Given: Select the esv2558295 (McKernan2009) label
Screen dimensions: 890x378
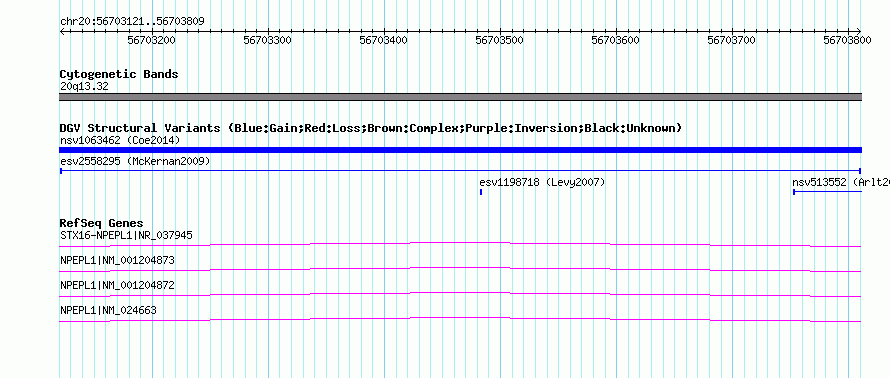Looking at the screenshot, I should [135, 161].
